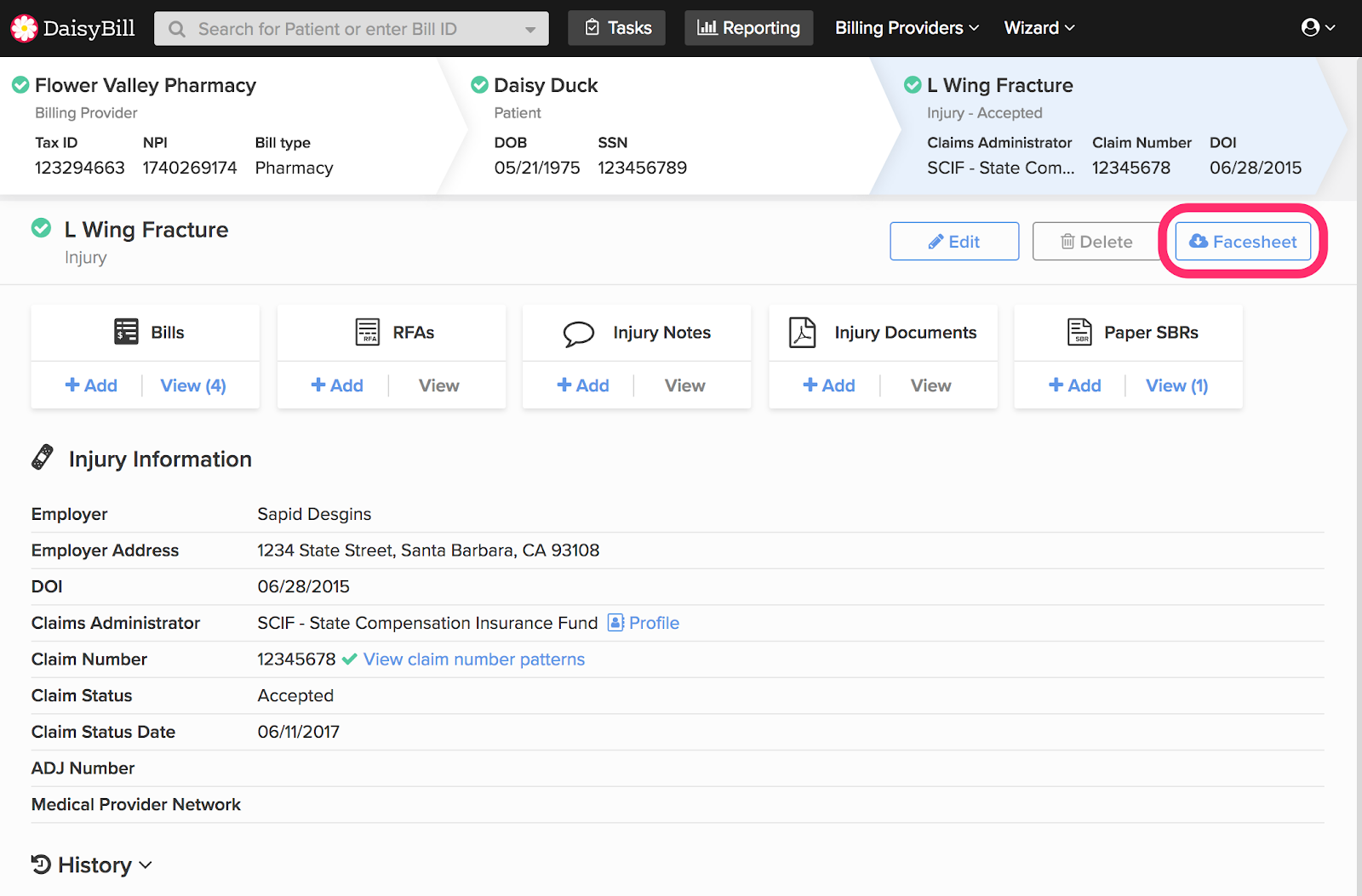Screen dimensions: 1362x896
Task: Click the Injury Notes speech bubble icon
Action: coord(579,334)
